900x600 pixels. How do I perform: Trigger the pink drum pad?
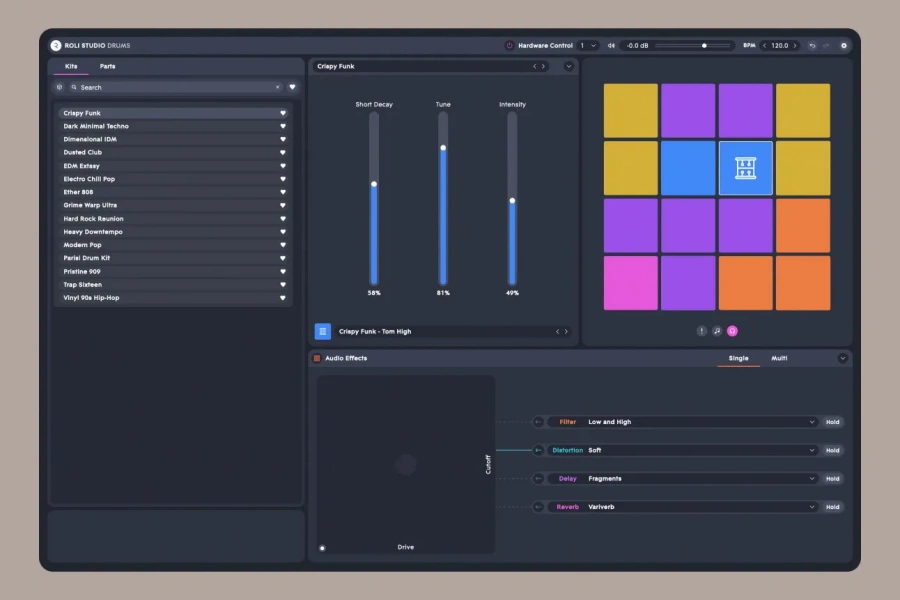click(631, 283)
